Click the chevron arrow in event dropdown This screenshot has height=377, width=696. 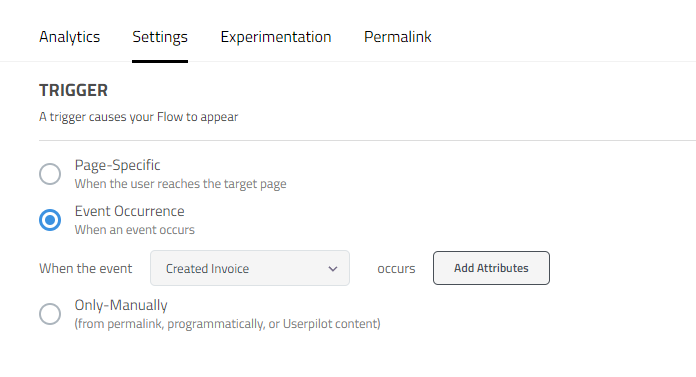pyautogui.click(x=333, y=269)
